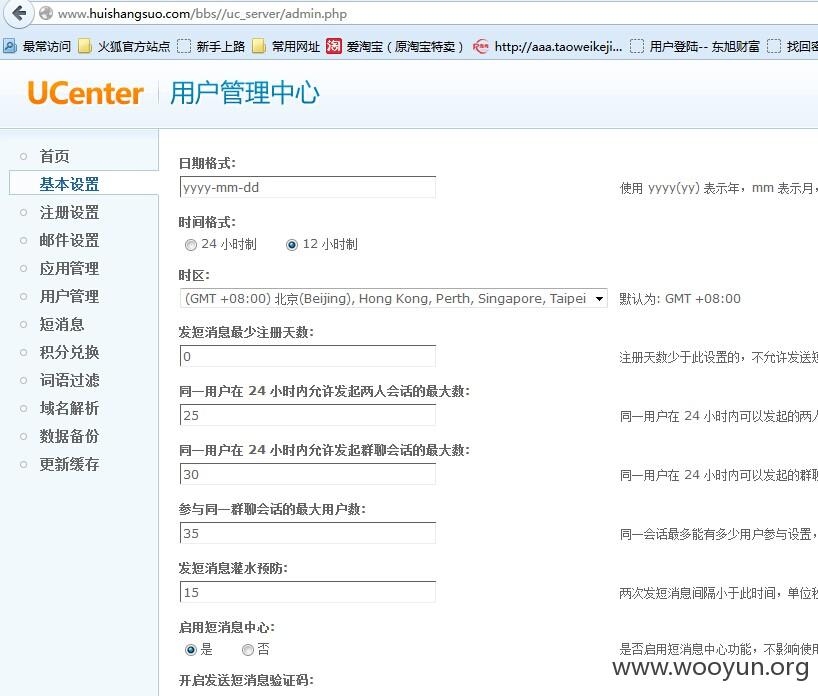Open the 火狐官方站点 bookmark folder
The width and height of the screenshot is (818, 696).
point(125,46)
